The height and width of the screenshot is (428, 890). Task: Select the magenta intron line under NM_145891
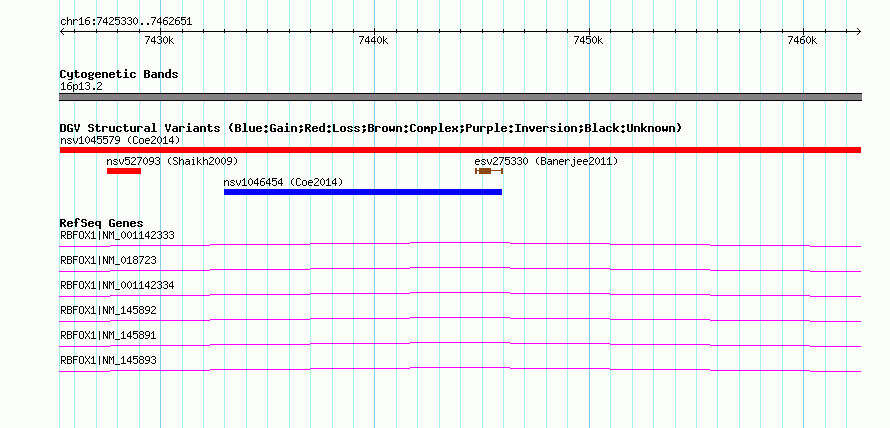[460, 344]
